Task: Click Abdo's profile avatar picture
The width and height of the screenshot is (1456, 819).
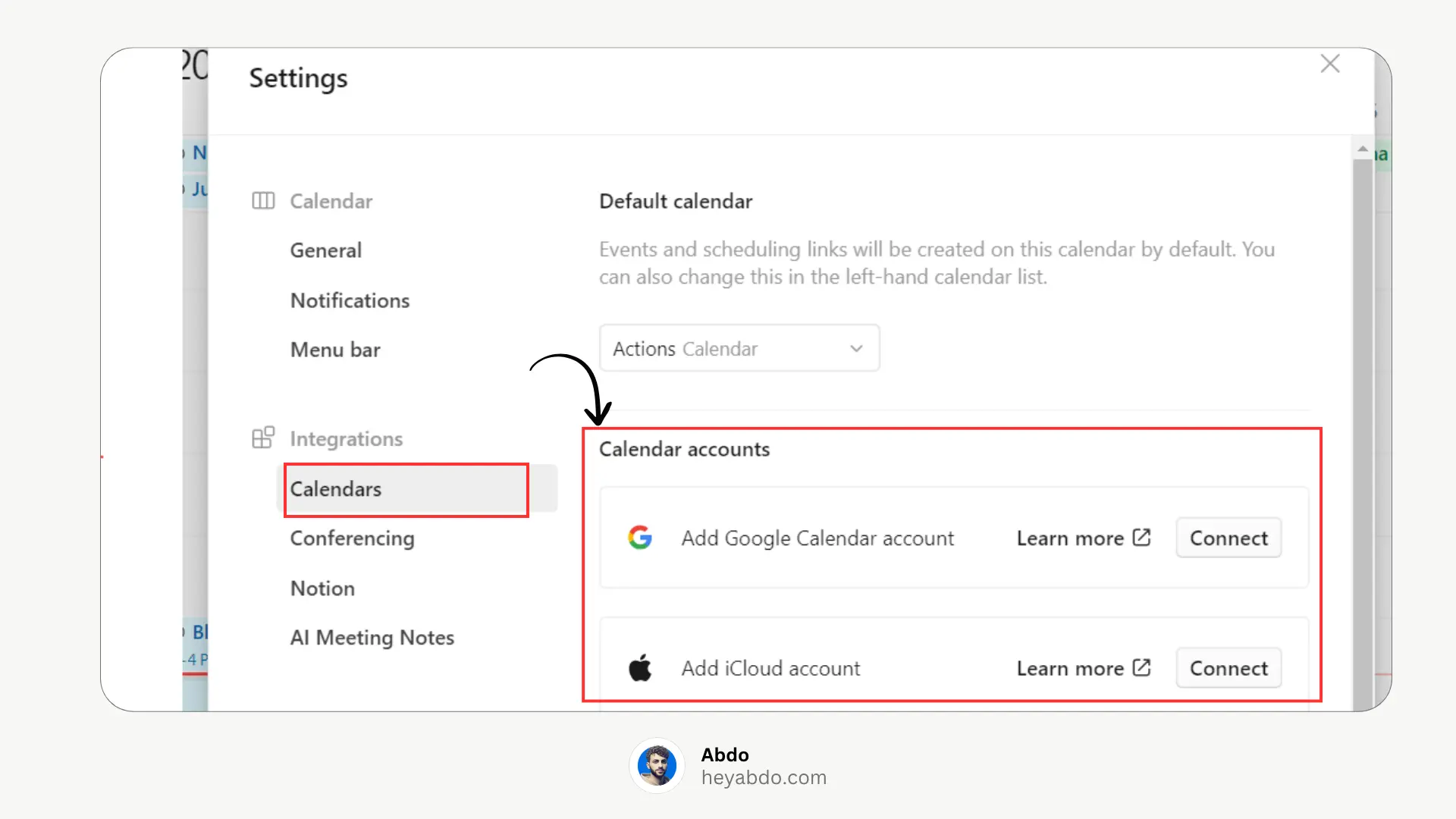Action: (x=657, y=765)
